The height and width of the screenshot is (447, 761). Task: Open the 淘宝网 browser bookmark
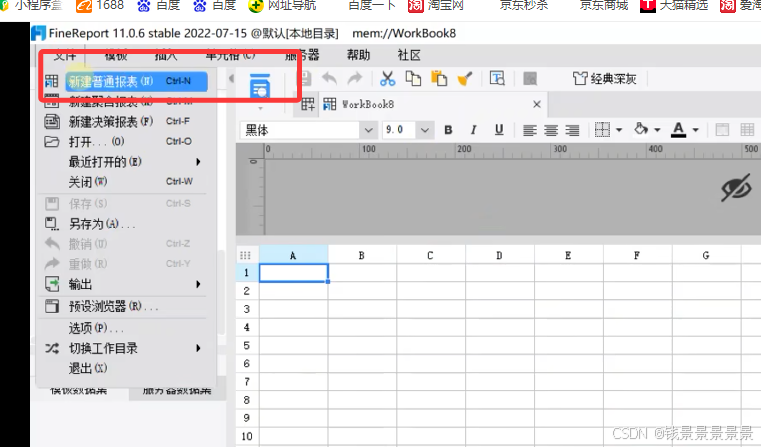[436, 5]
